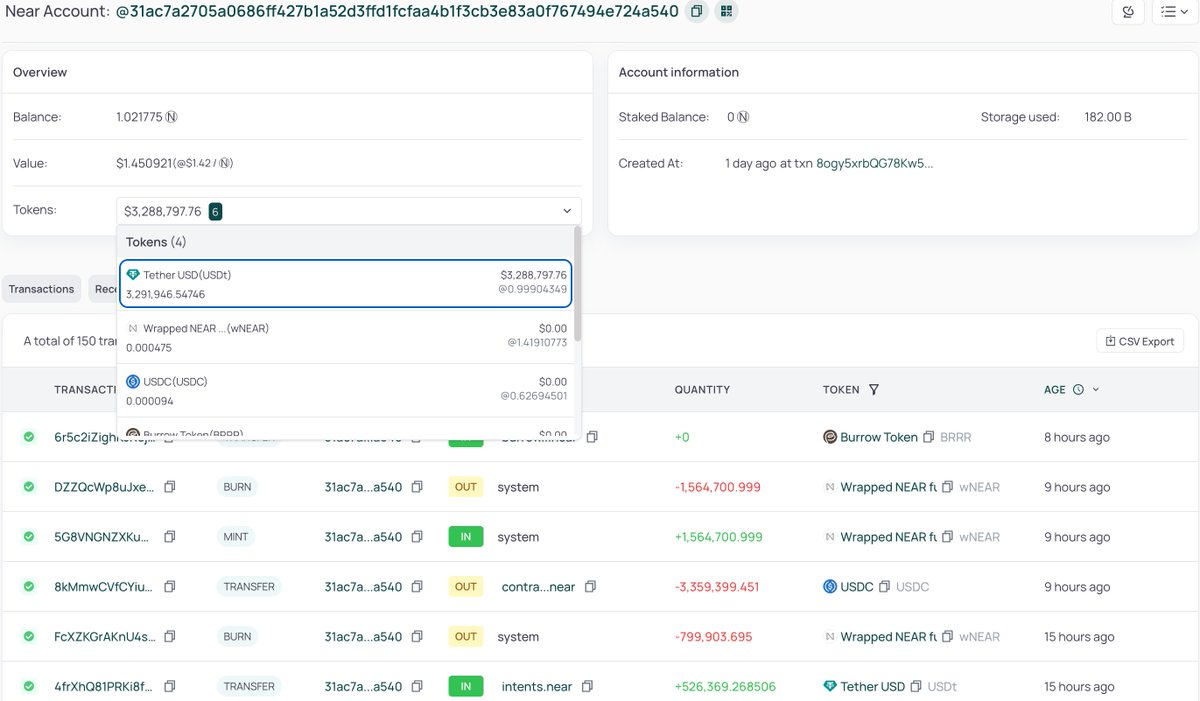
Task: Toggle AGE column clock icon
Action: 1078,390
